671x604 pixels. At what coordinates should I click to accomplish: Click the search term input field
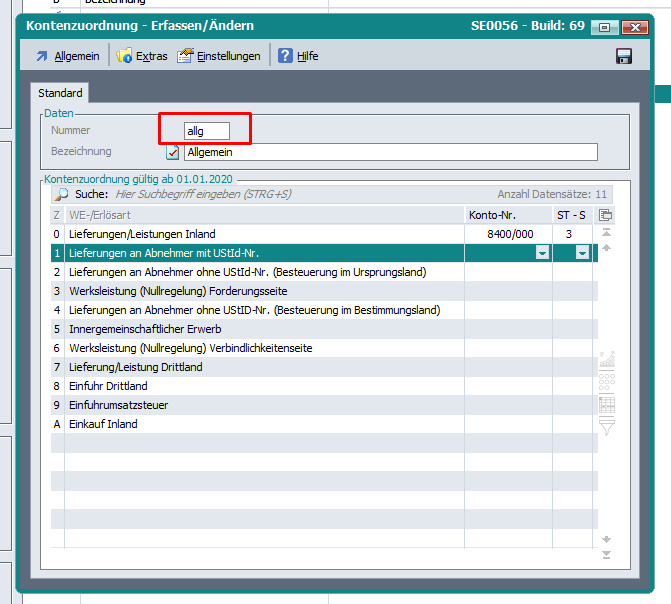(200, 194)
